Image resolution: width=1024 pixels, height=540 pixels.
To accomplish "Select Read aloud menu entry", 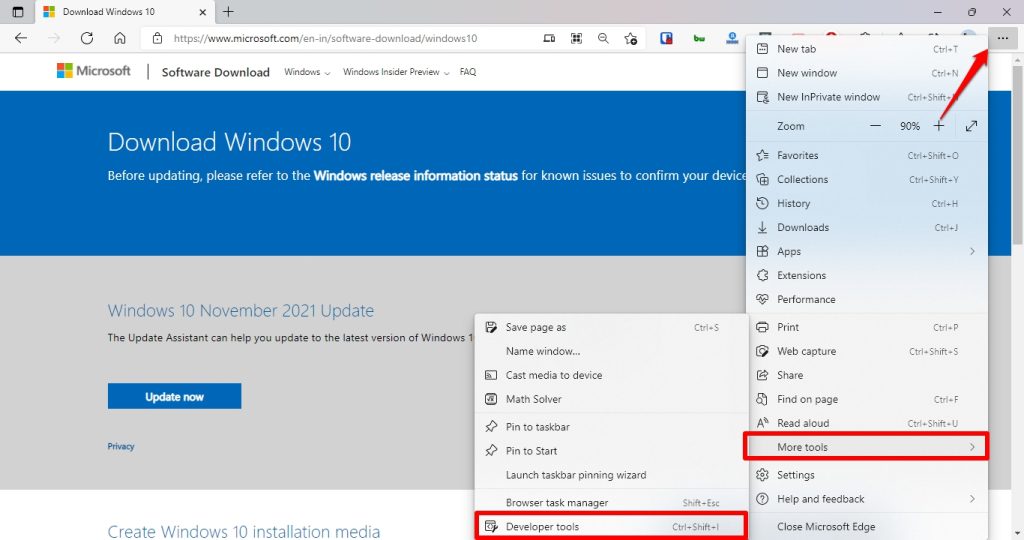I will click(866, 423).
